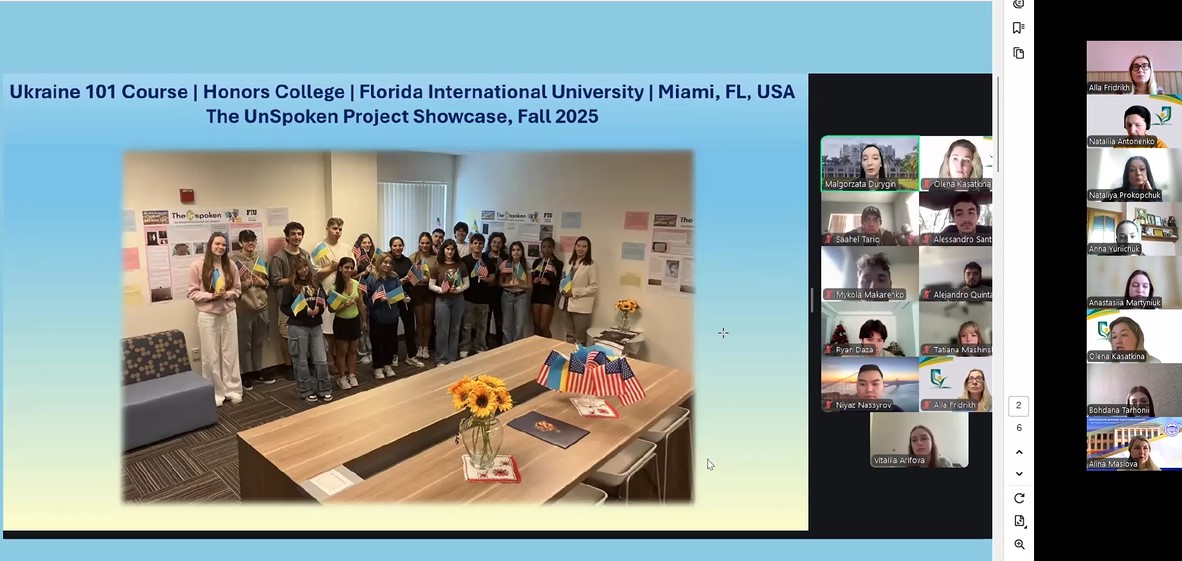Click the current page number field

[x=1019, y=405]
